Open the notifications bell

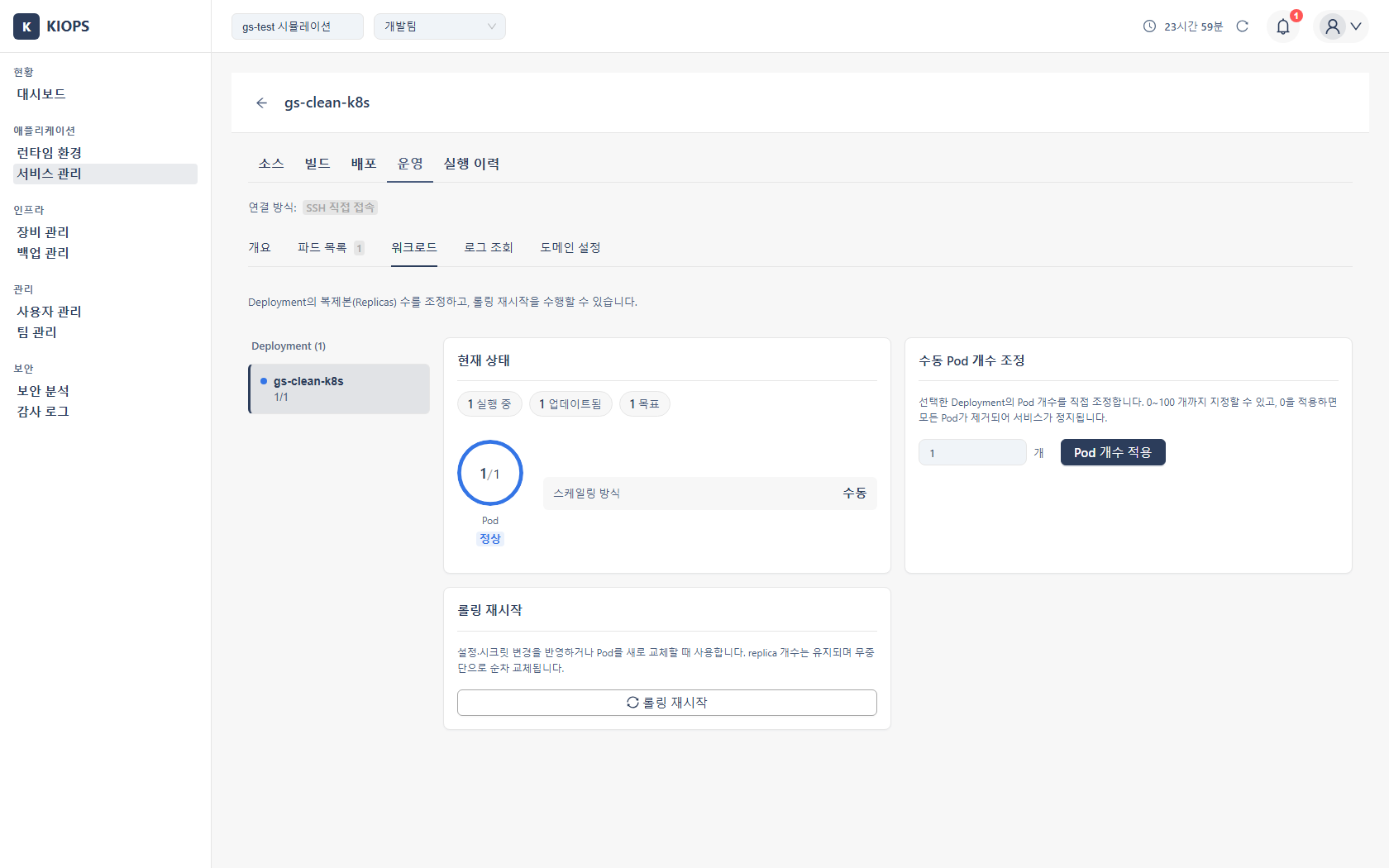point(1282,26)
